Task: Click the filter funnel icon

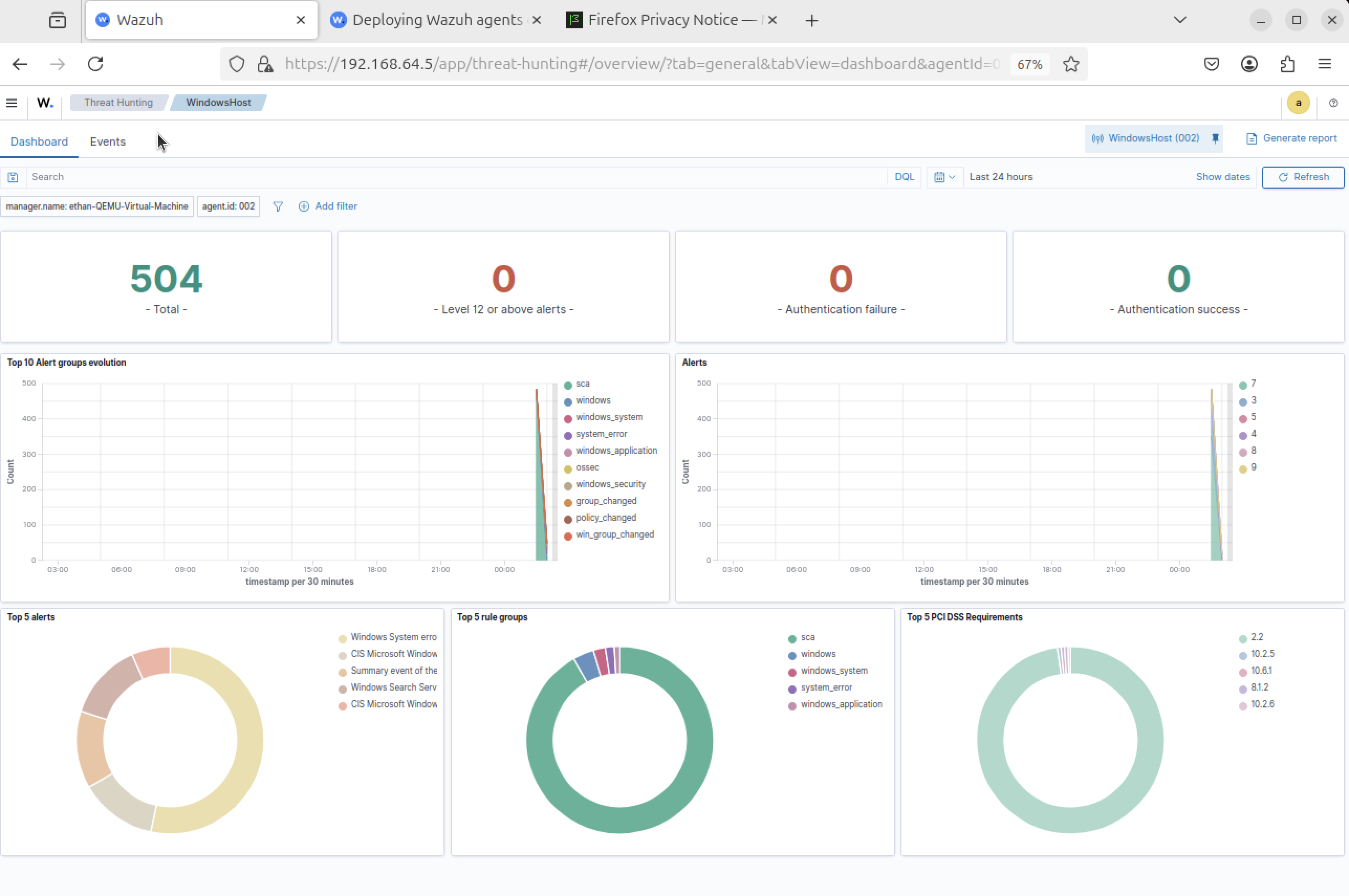Action: pos(278,206)
